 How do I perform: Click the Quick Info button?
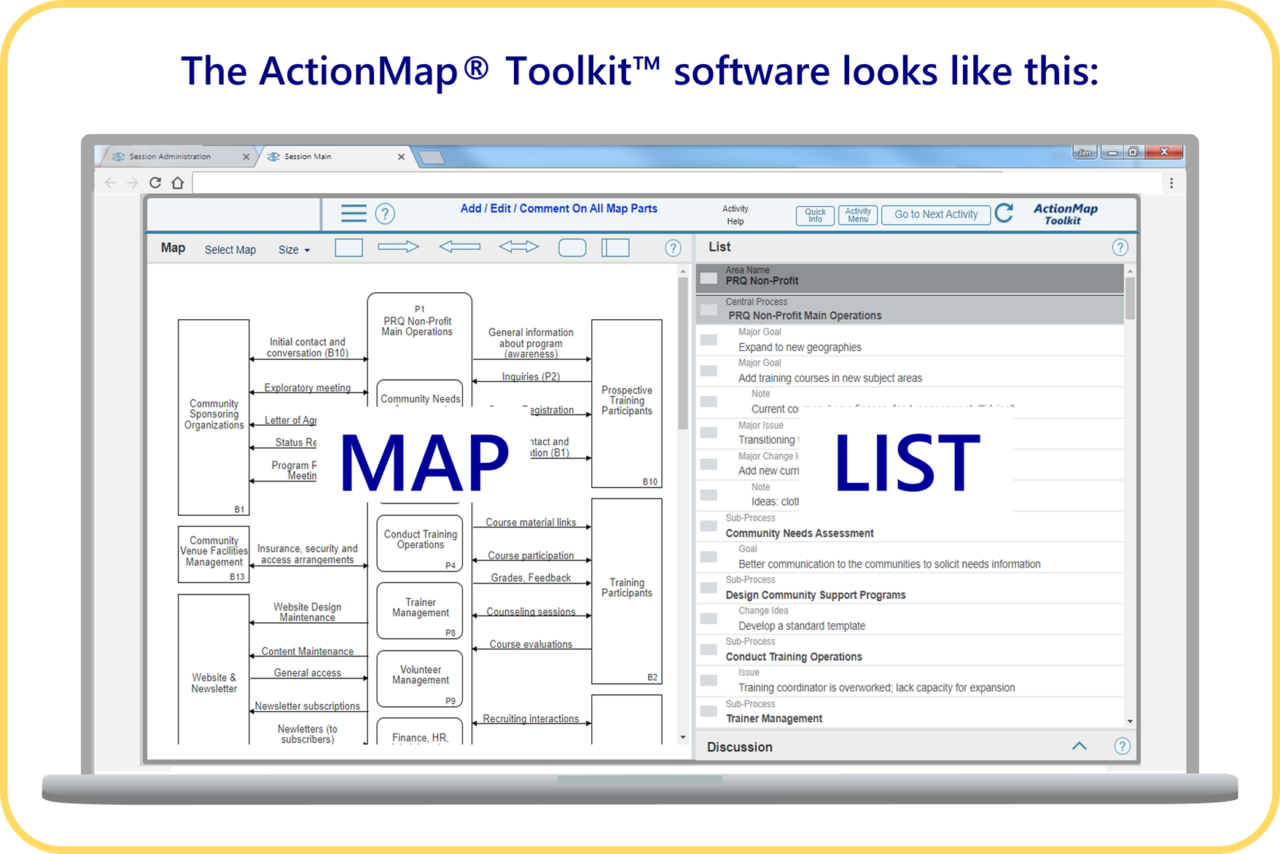coord(815,214)
